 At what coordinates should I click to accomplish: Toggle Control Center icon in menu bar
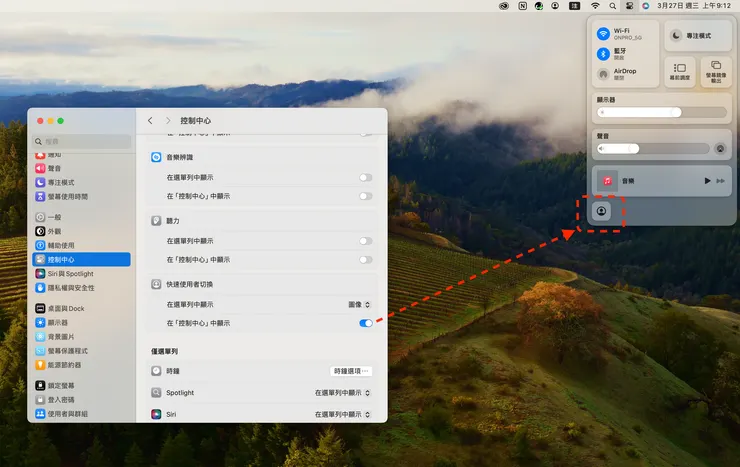coord(629,6)
